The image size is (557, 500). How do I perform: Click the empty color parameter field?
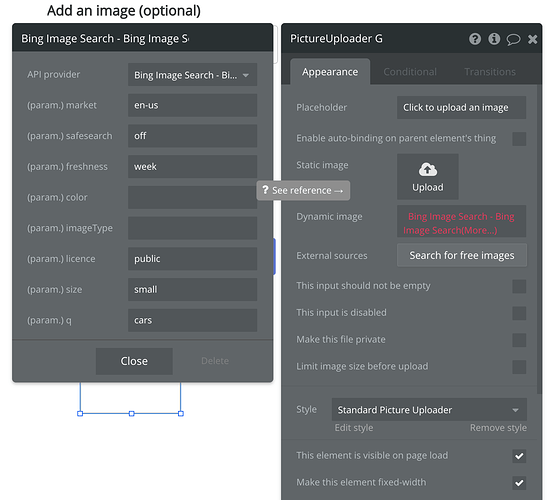click(x=193, y=197)
